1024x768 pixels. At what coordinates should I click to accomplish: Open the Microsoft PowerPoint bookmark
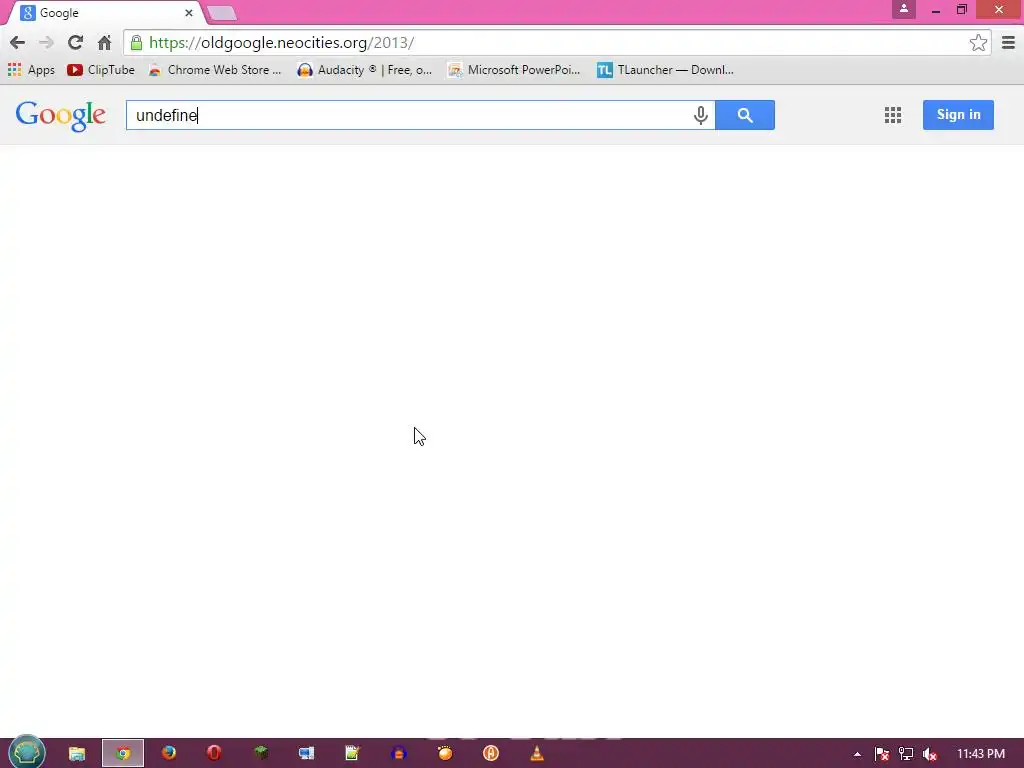pyautogui.click(x=514, y=70)
